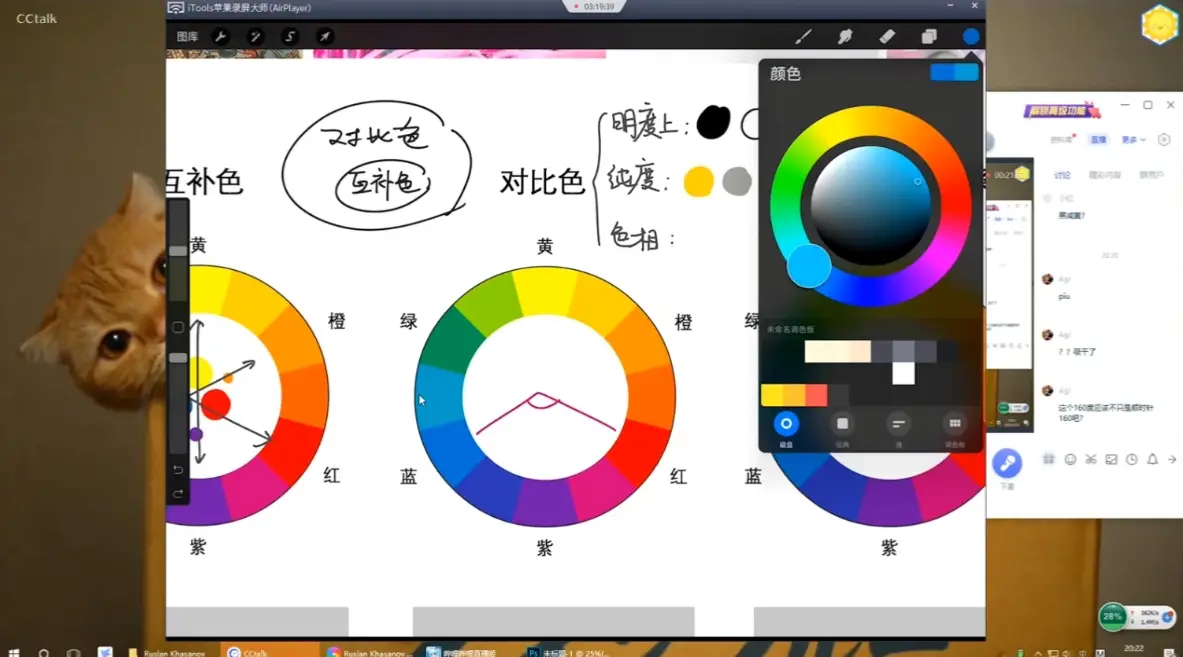Open Photoshop from the Windows taskbar
Screen dimensions: 1183x657
534,650
